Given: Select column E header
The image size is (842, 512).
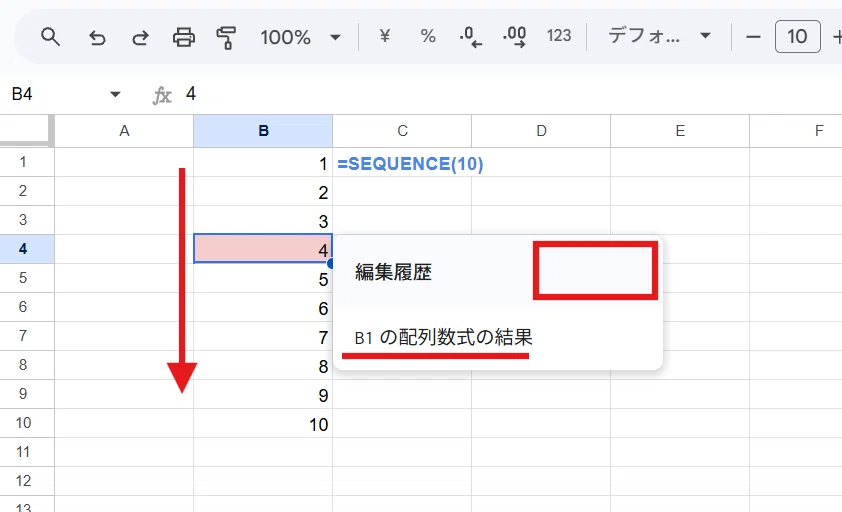Looking at the screenshot, I should tap(680, 131).
